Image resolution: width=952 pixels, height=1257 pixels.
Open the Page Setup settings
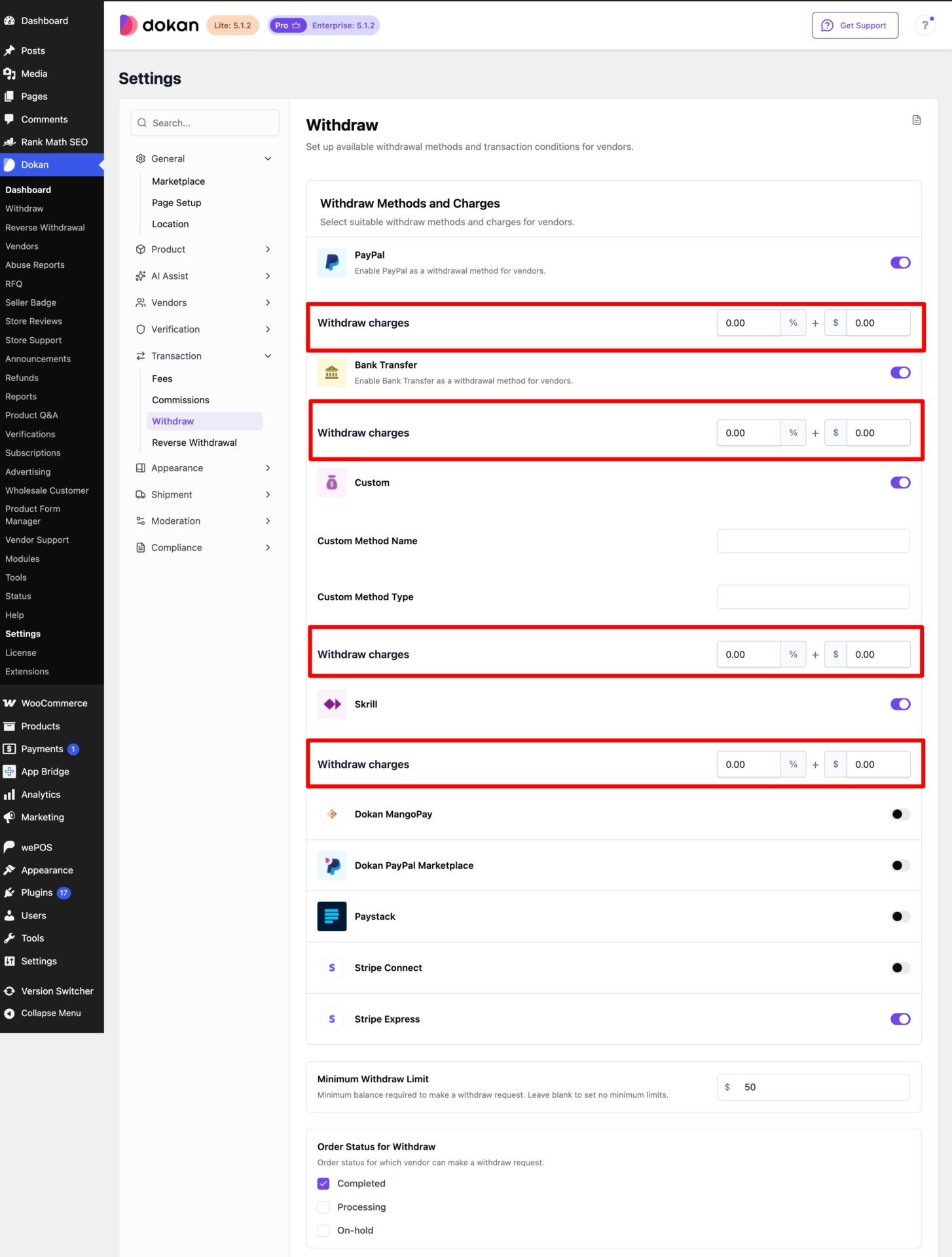click(x=177, y=203)
